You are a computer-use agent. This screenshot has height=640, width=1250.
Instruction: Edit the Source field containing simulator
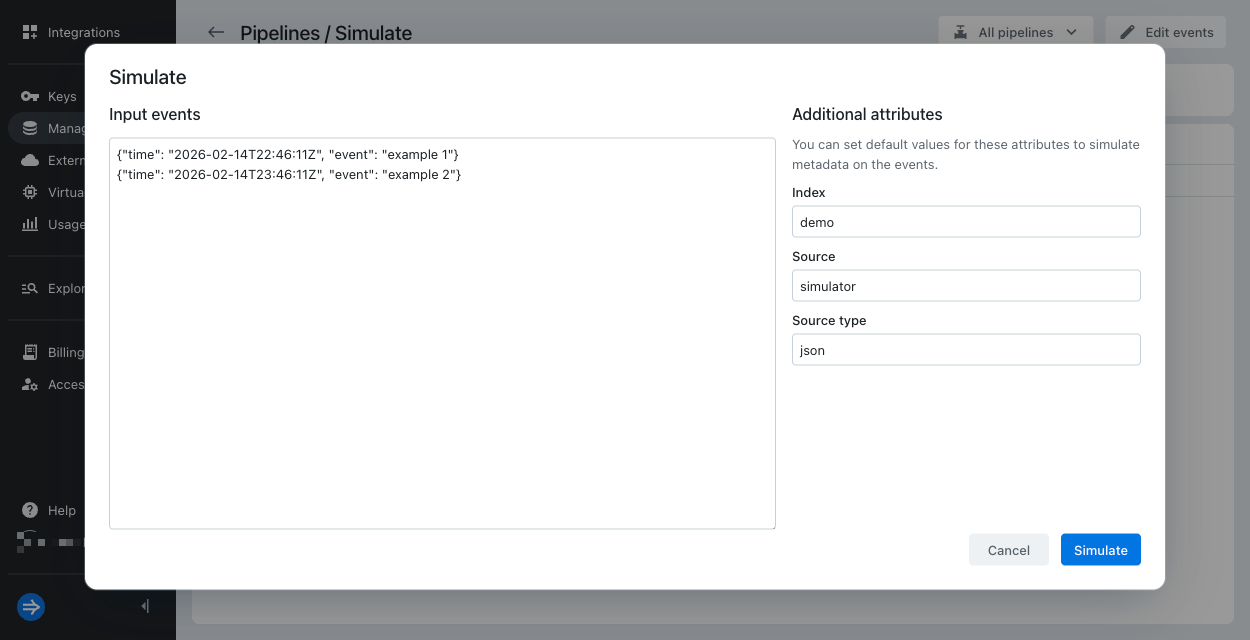click(x=966, y=286)
